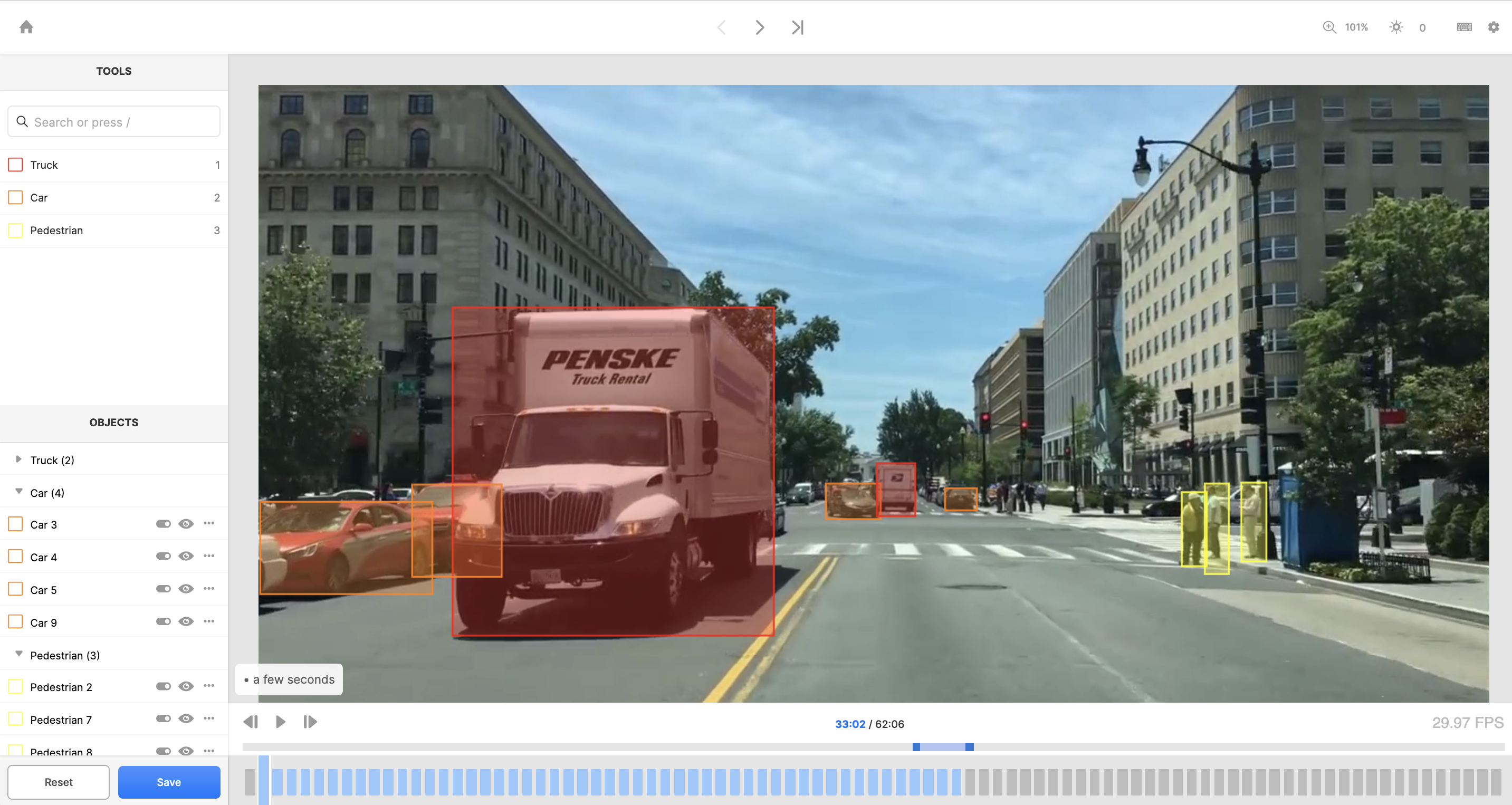Toggle keyframe switch for Car 3

point(163,524)
